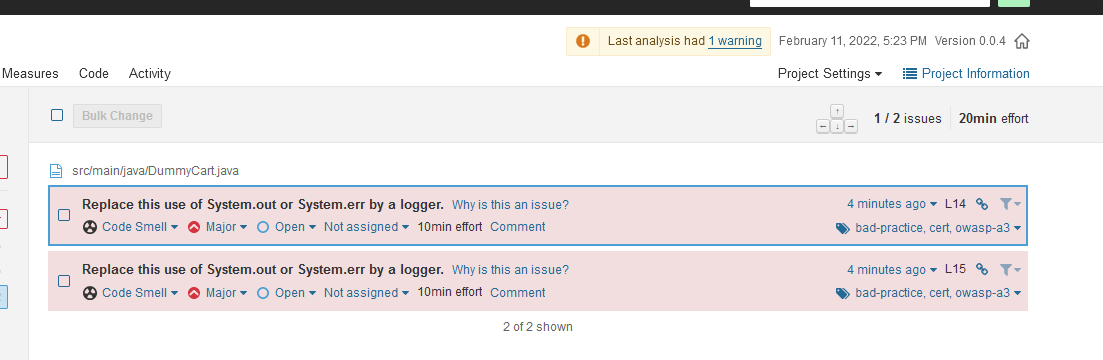Click the DummyCart.java file icon
This screenshot has height=360, width=1103.
pos(56,171)
